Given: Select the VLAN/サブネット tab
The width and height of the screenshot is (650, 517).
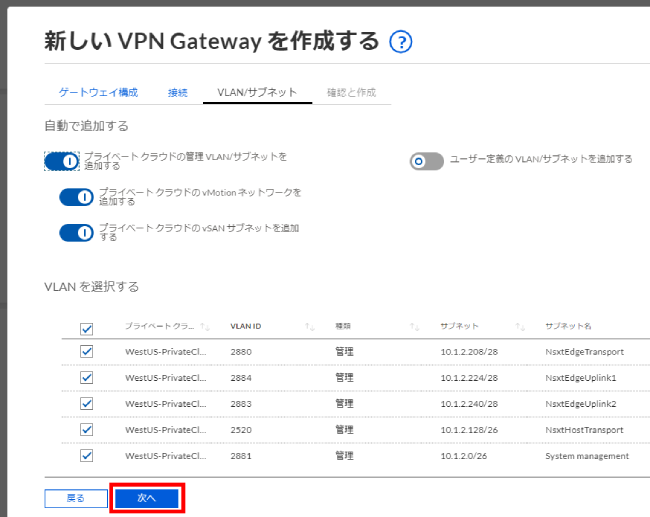Looking at the screenshot, I should [x=257, y=93].
